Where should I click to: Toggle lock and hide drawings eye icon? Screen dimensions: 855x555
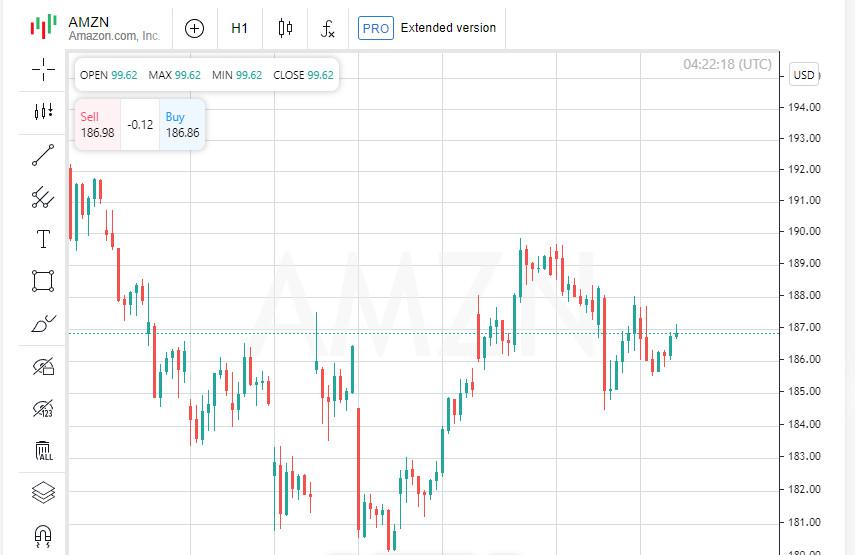(x=43, y=366)
